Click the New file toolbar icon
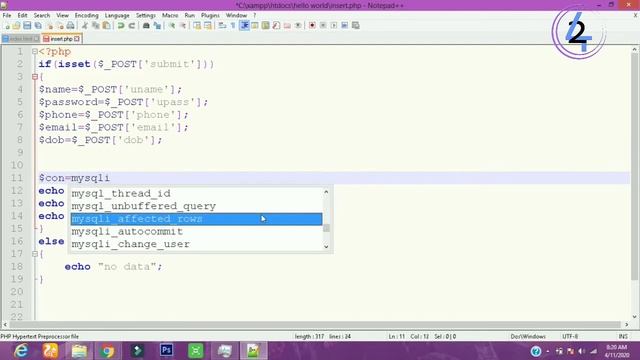 pos(7,26)
